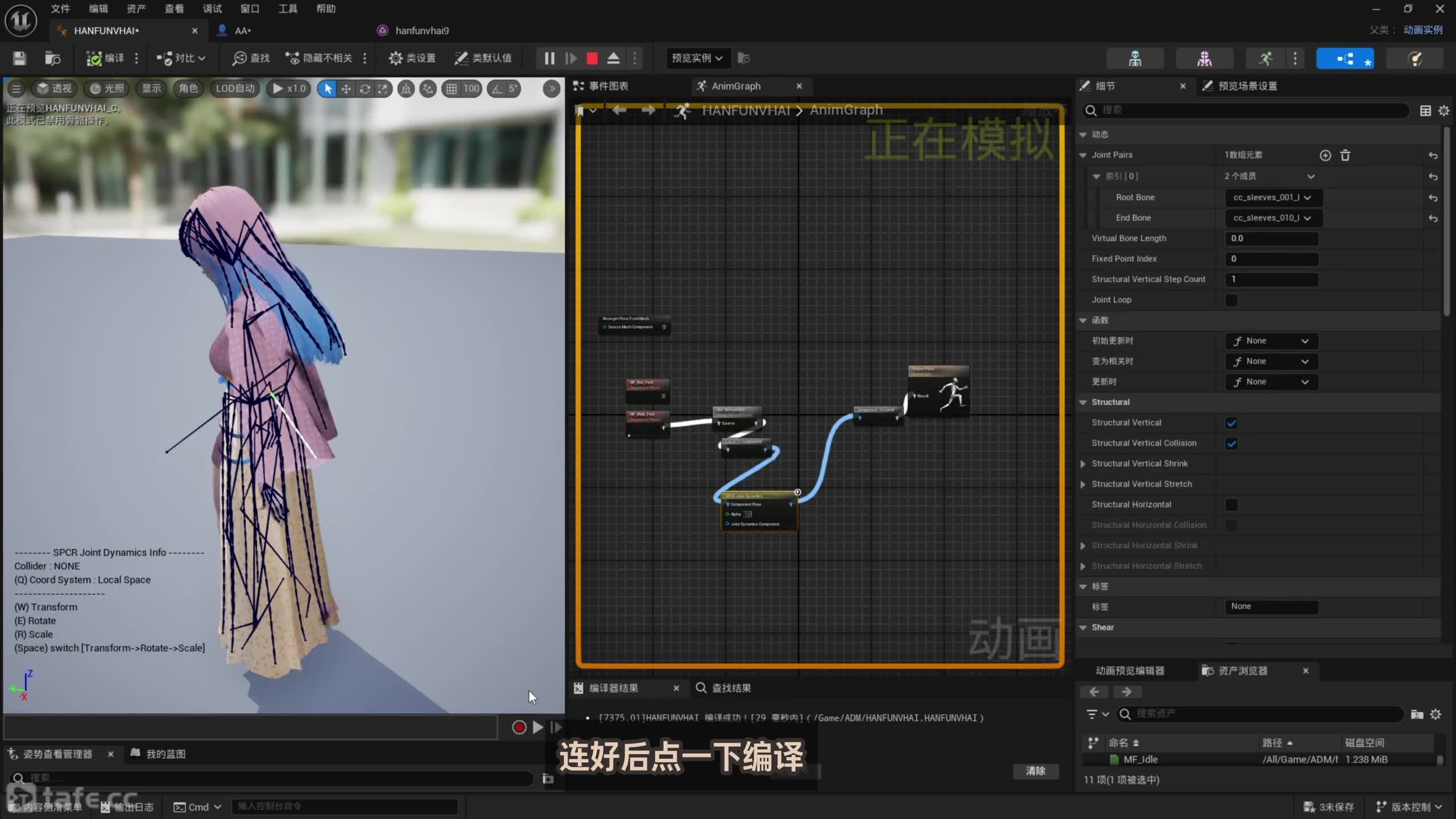Viewport: 1456px width, 819px height.
Task: Toggle Joint Loop checkbox
Action: pyautogui.click(x=1231, y=300)
